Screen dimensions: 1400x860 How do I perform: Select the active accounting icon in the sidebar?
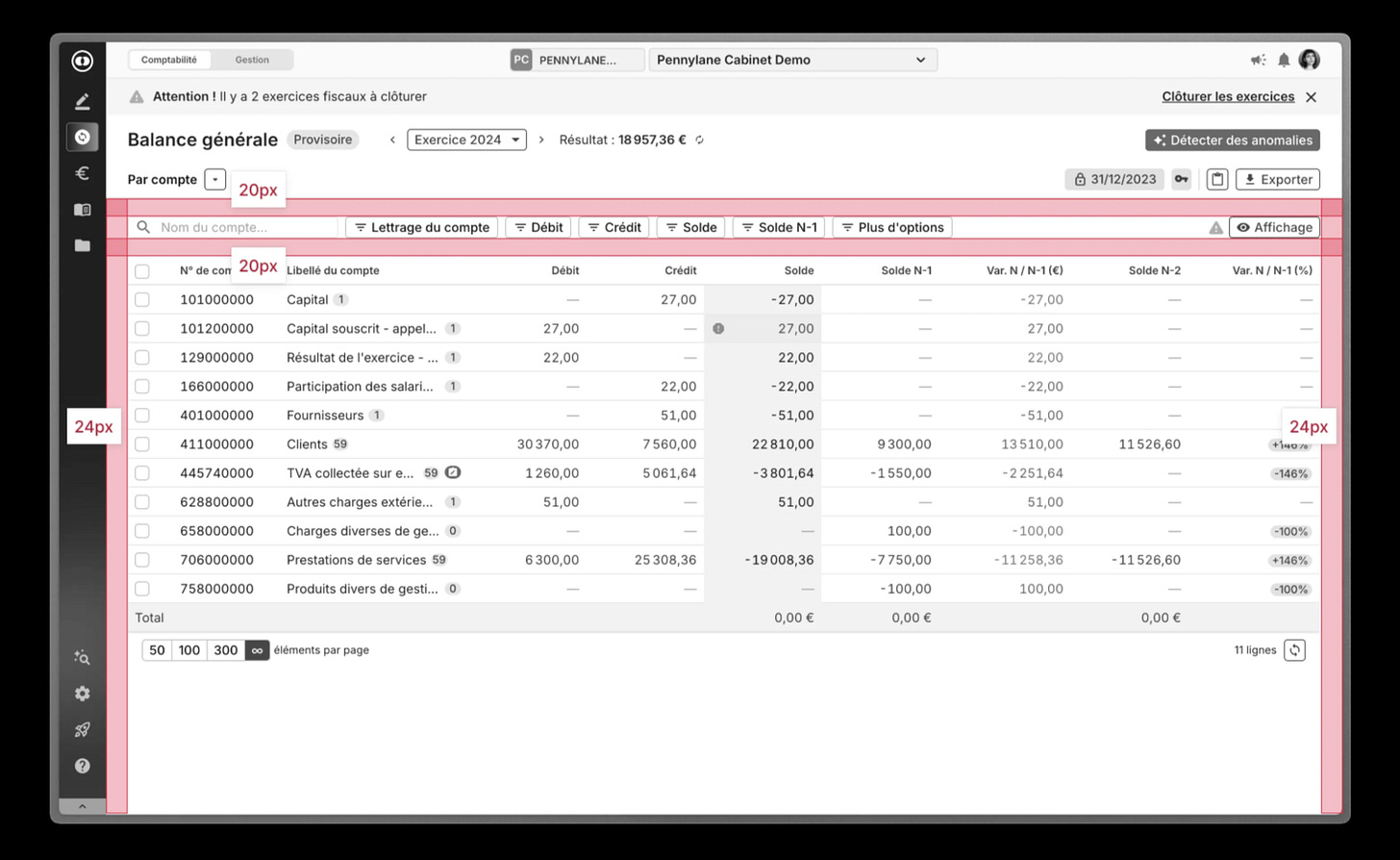83,137
